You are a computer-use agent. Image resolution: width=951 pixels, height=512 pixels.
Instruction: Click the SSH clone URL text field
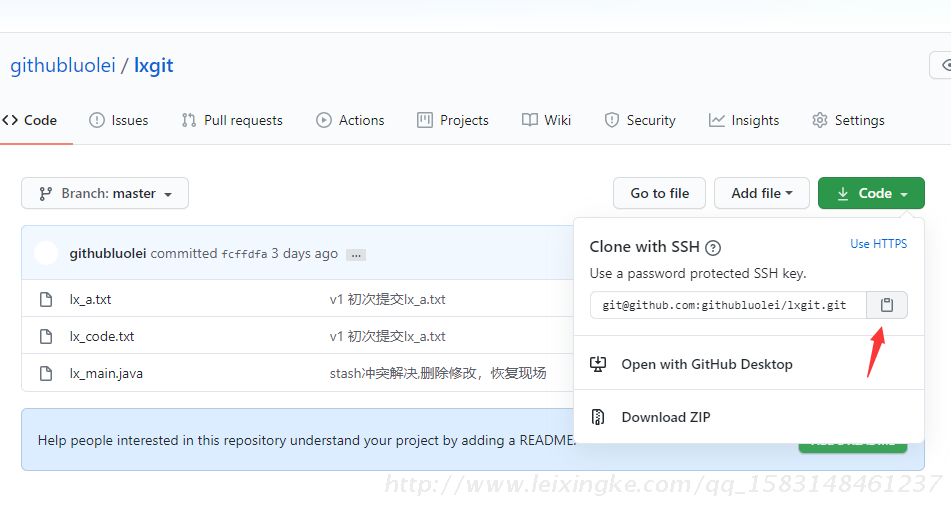(x=728, y=305)
